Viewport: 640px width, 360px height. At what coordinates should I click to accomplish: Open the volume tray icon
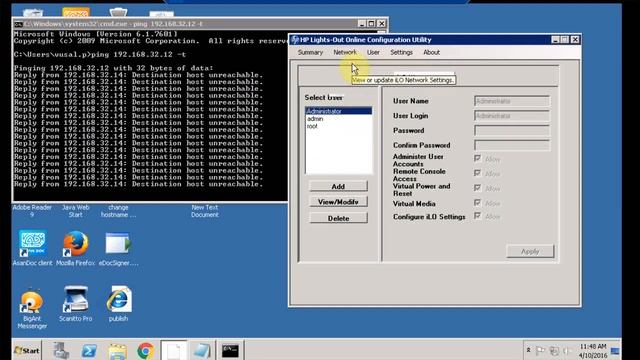[x=567, y=350]
